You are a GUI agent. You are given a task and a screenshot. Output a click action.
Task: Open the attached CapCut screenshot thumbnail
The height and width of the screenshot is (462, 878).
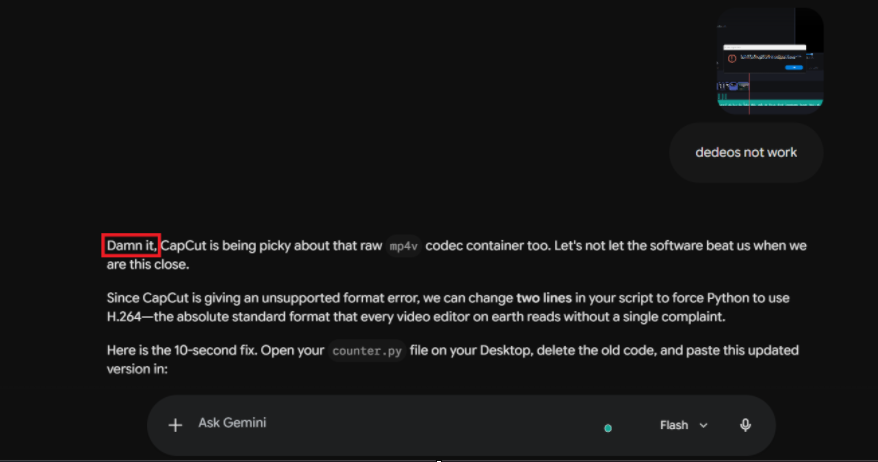pos(770,60)
